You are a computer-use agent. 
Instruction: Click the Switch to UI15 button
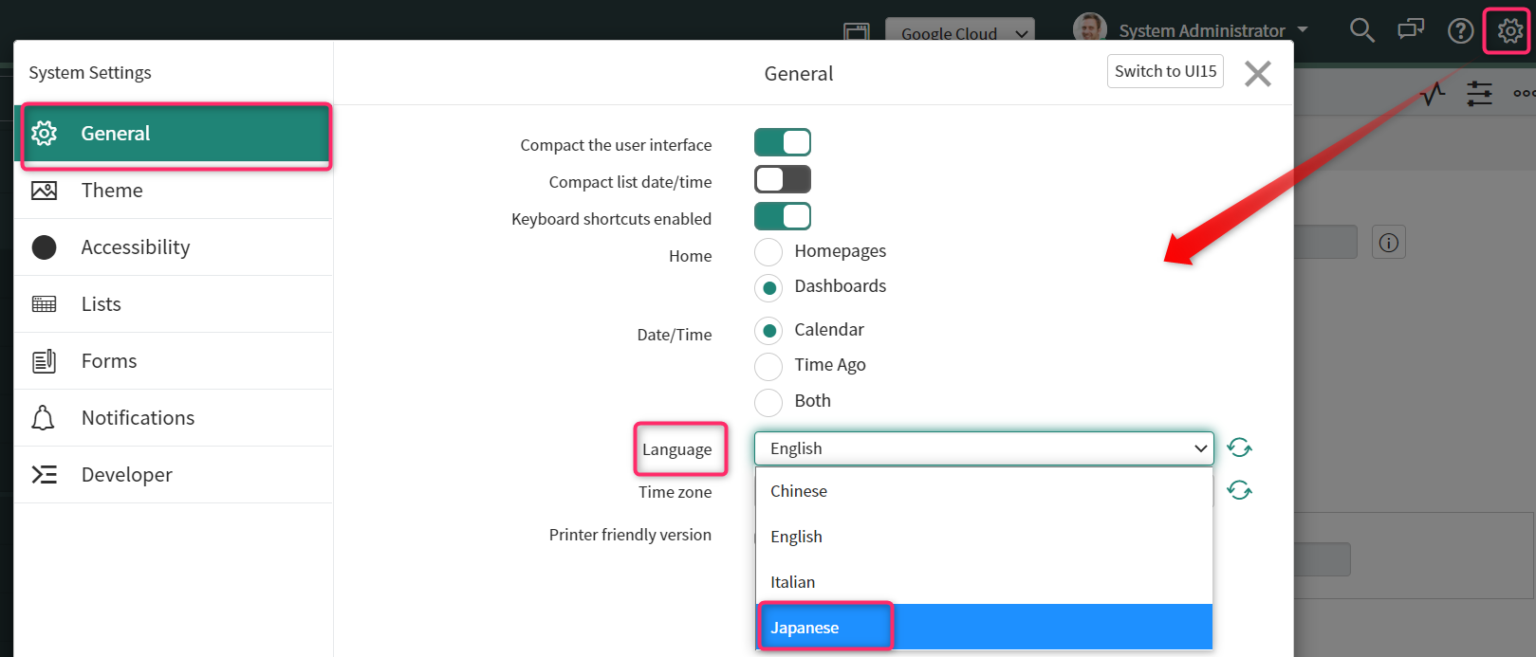pos(1164,71)
